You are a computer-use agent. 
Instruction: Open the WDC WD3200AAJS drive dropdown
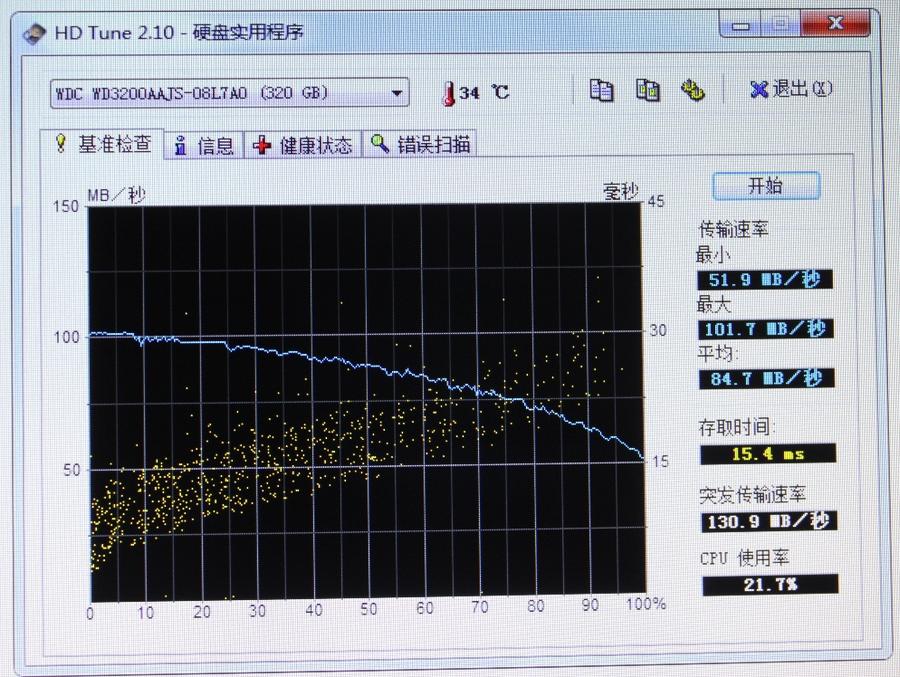(230, 93)
